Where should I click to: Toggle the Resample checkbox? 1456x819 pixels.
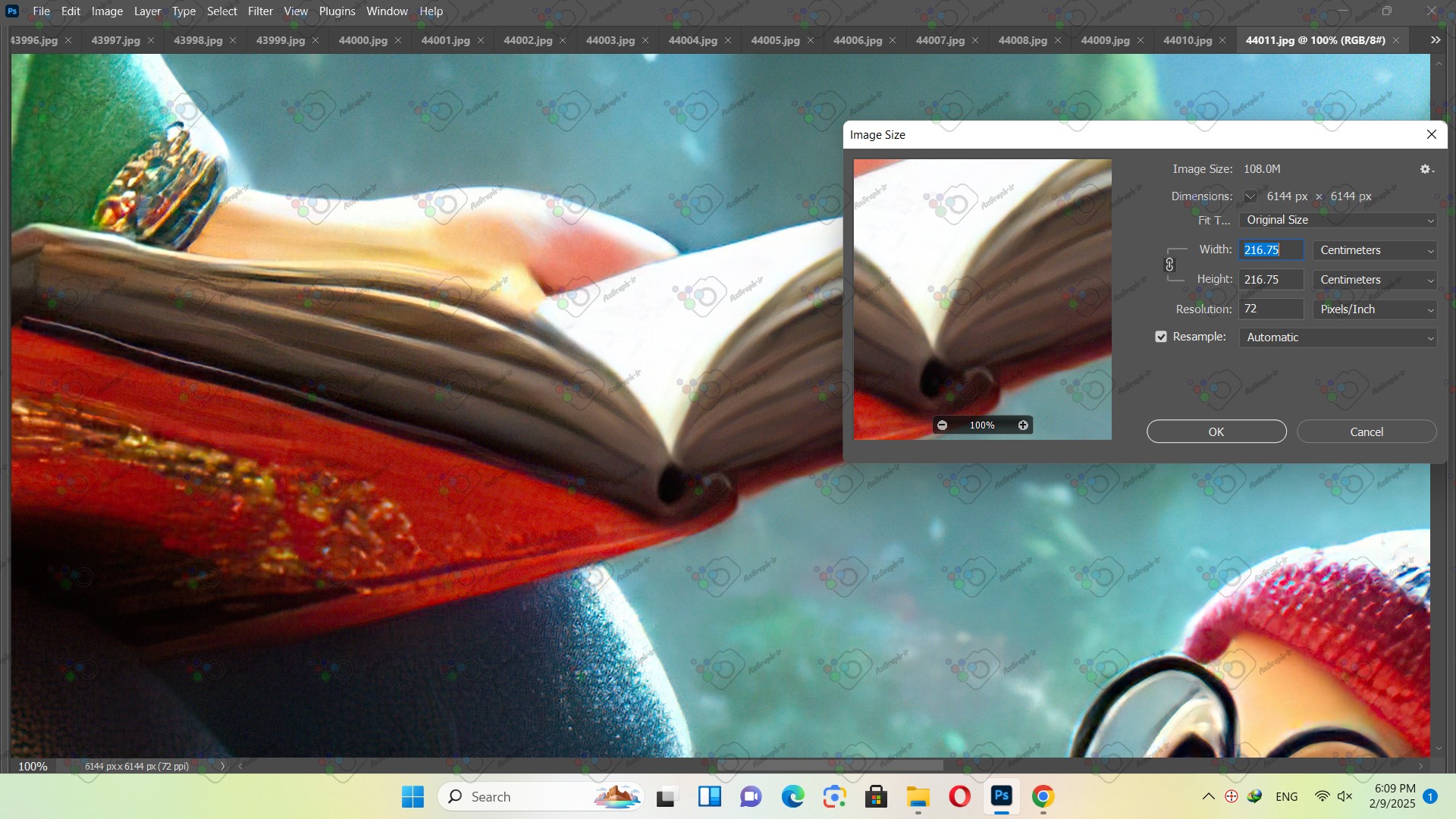pyautogui.click(x=1161, y=337)
